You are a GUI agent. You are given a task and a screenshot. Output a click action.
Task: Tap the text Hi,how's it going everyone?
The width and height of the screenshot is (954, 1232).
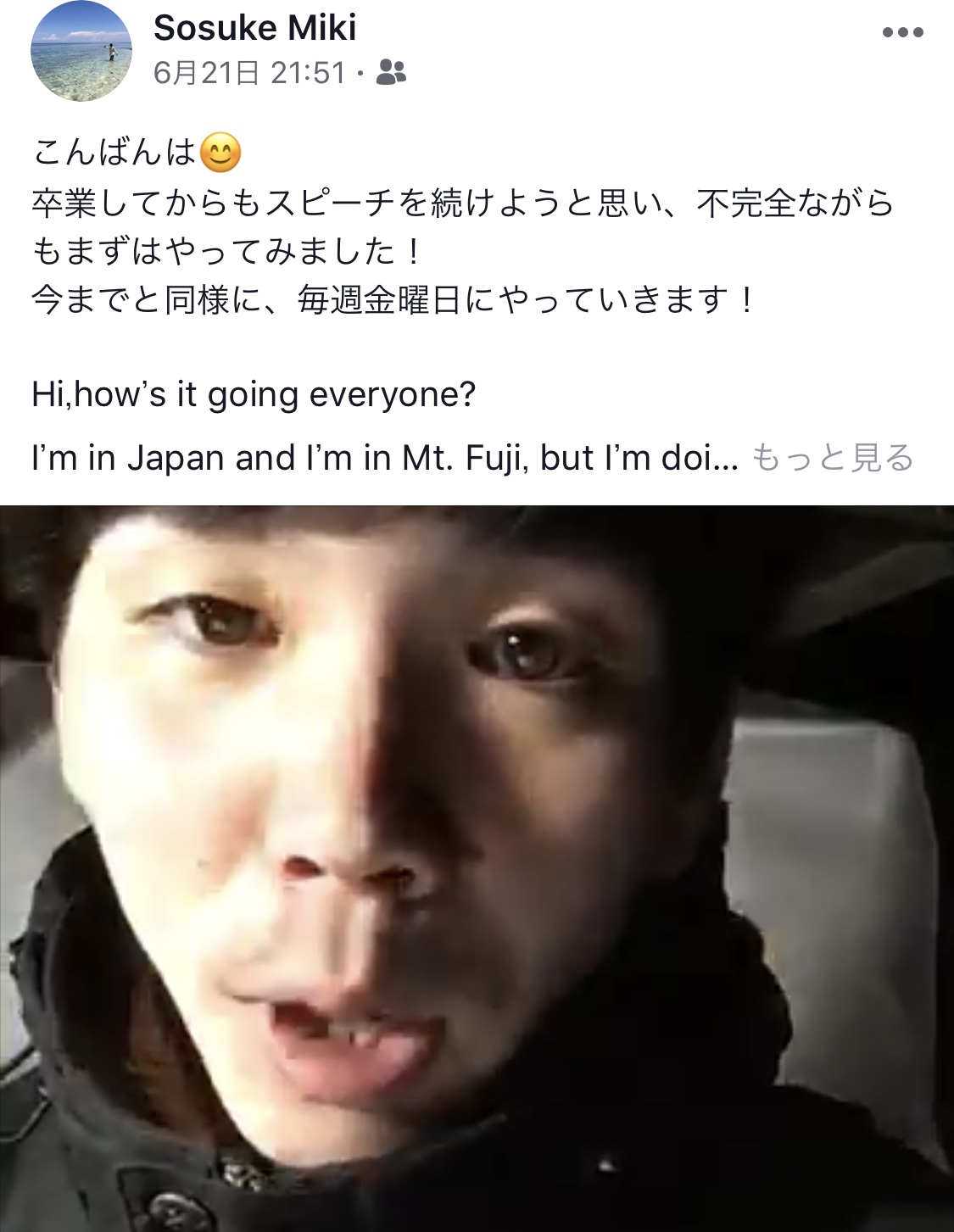[254, 395]
